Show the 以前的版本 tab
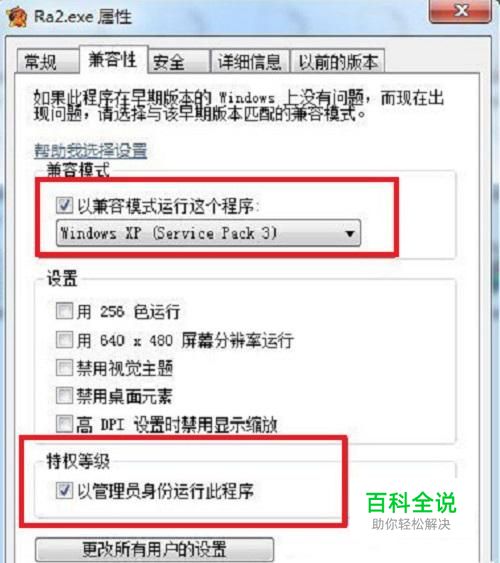The image size is (500, 563). click(x=337, y=61)
